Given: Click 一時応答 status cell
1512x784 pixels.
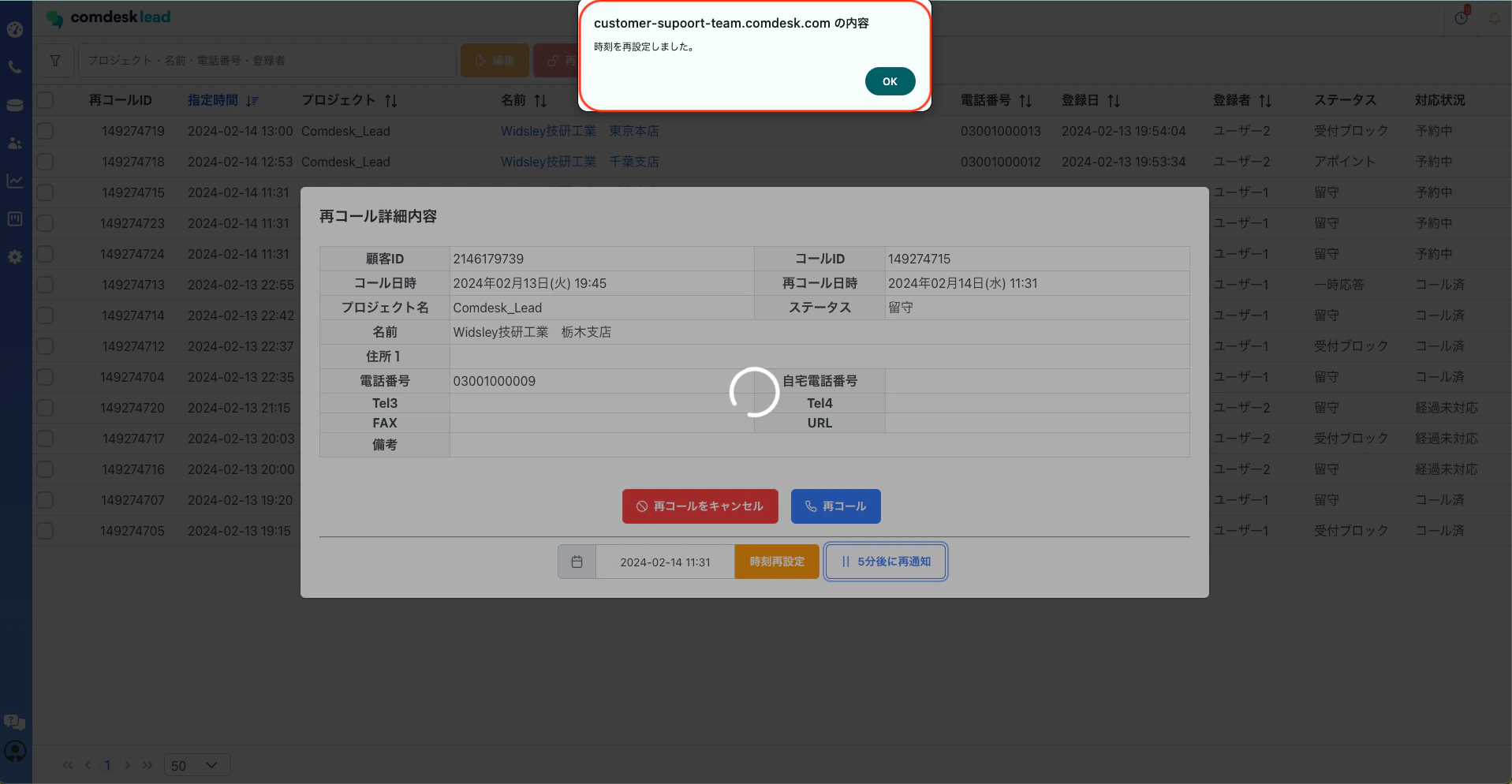Looking at the screenshot, I should pos(1338,285).
